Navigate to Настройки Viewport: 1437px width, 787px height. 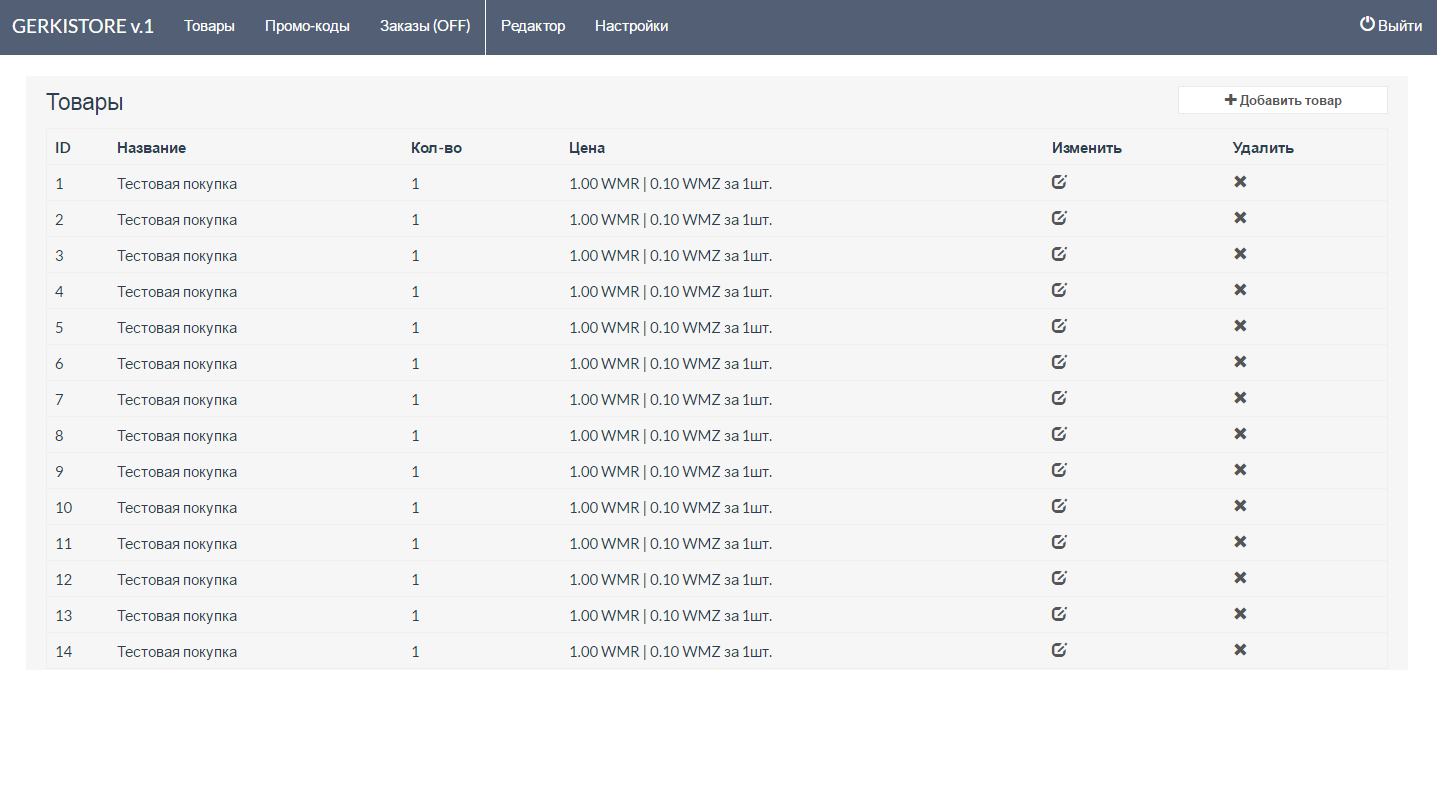tap(631, 26)
